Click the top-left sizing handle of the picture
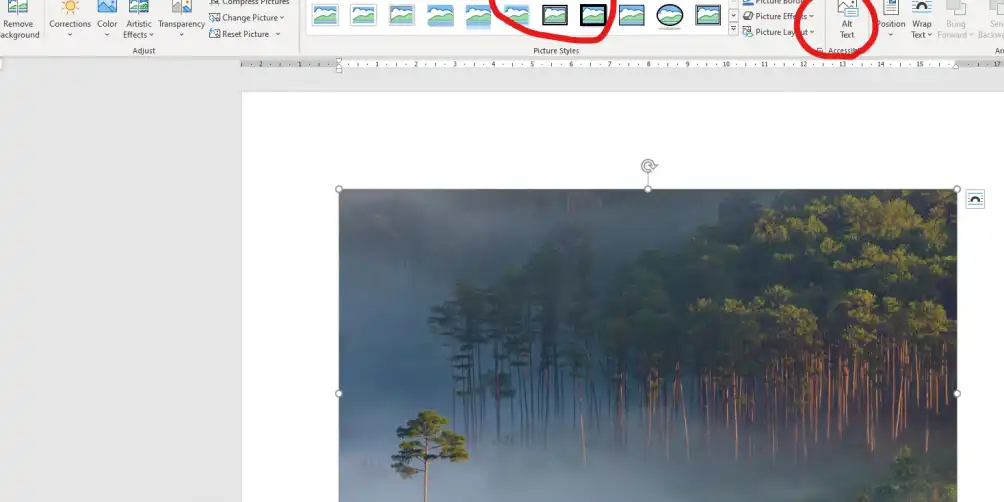1004x502 pixels. [339, 190]
